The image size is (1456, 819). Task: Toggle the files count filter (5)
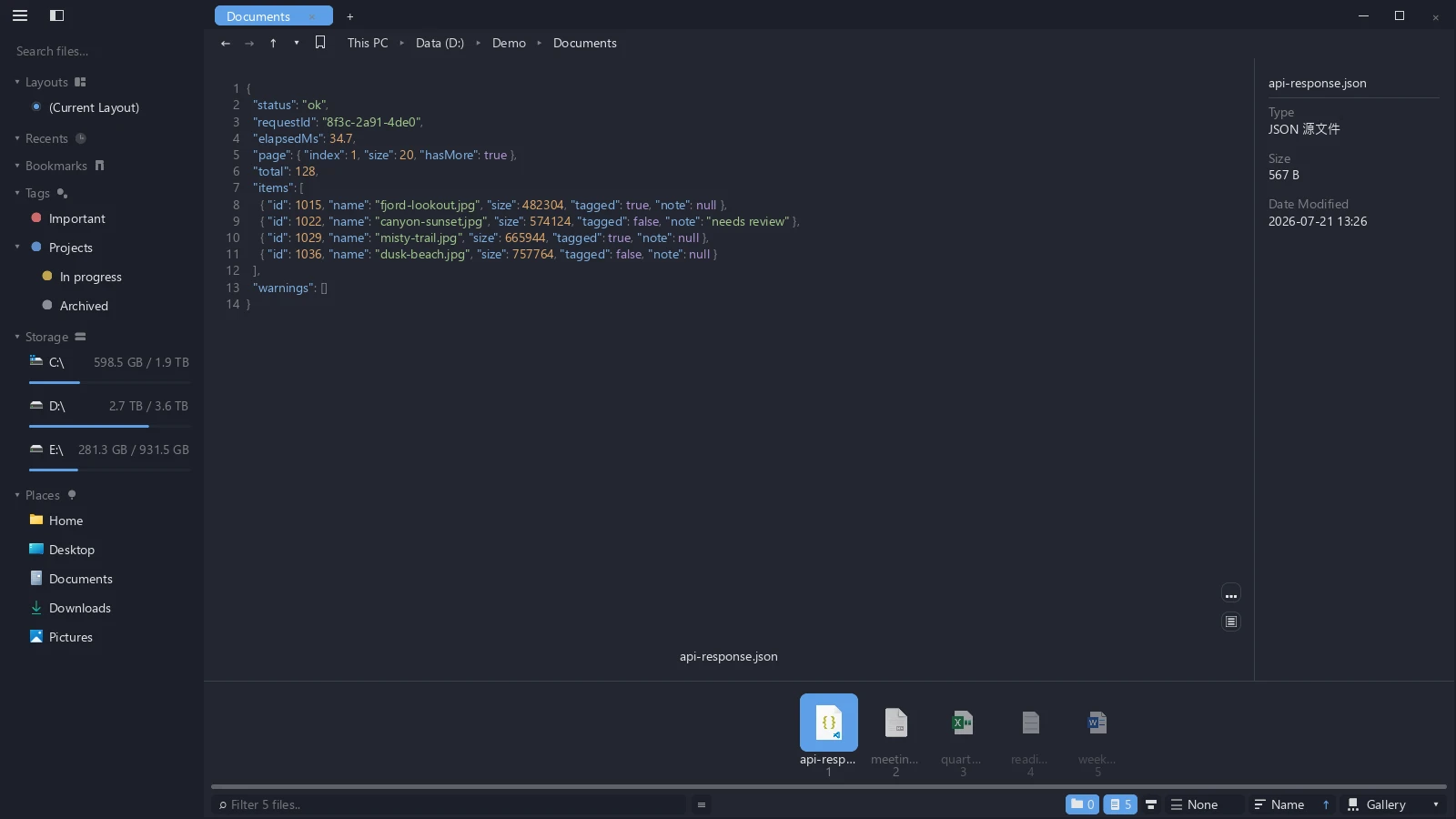point(1120,804)
